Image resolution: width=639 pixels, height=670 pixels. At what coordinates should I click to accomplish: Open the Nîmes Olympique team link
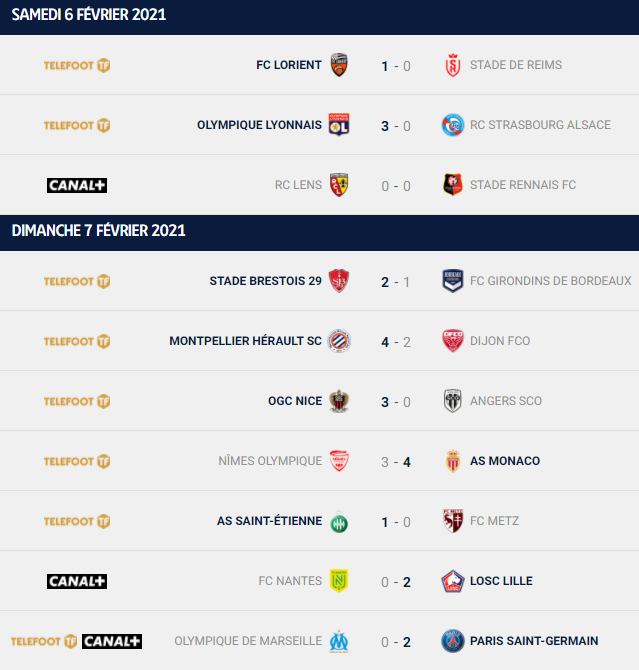pos(270,461)
